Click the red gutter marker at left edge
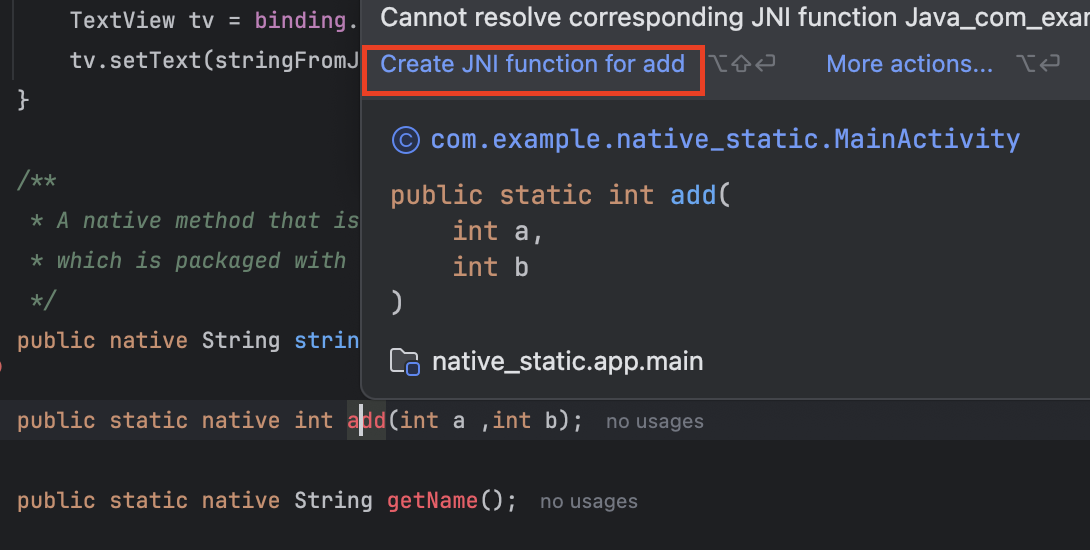 pyautogui.click(x=2, y=367)
